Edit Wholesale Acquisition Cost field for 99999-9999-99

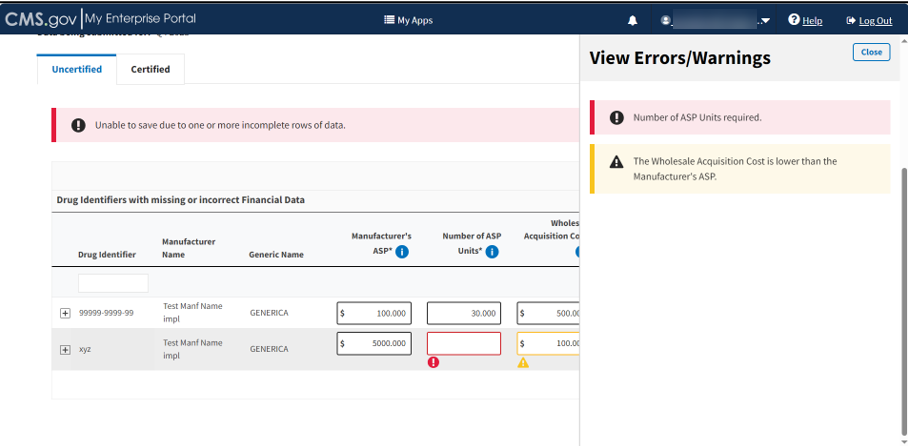[548, 313]
